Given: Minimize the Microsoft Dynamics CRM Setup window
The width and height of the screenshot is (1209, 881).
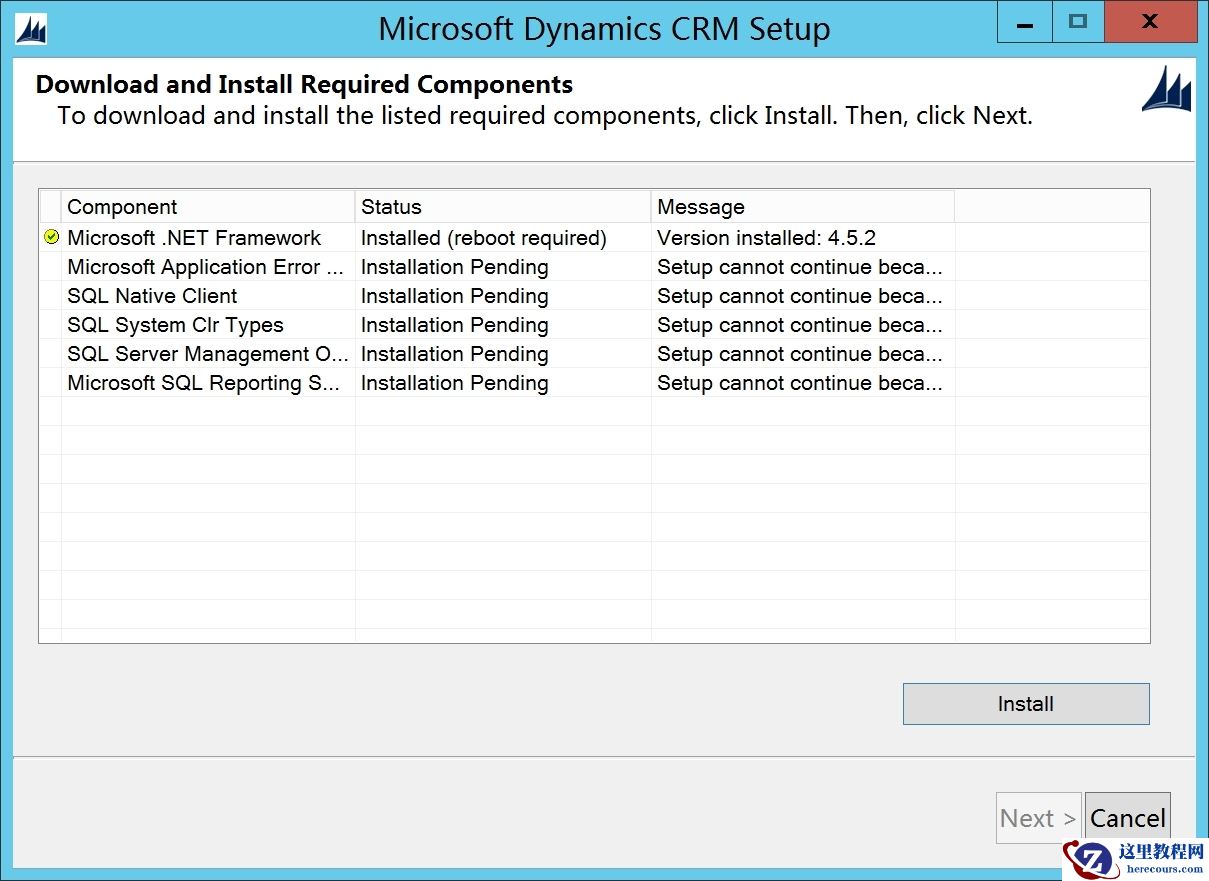Looking at the screenshot, I should (1024, 21).
